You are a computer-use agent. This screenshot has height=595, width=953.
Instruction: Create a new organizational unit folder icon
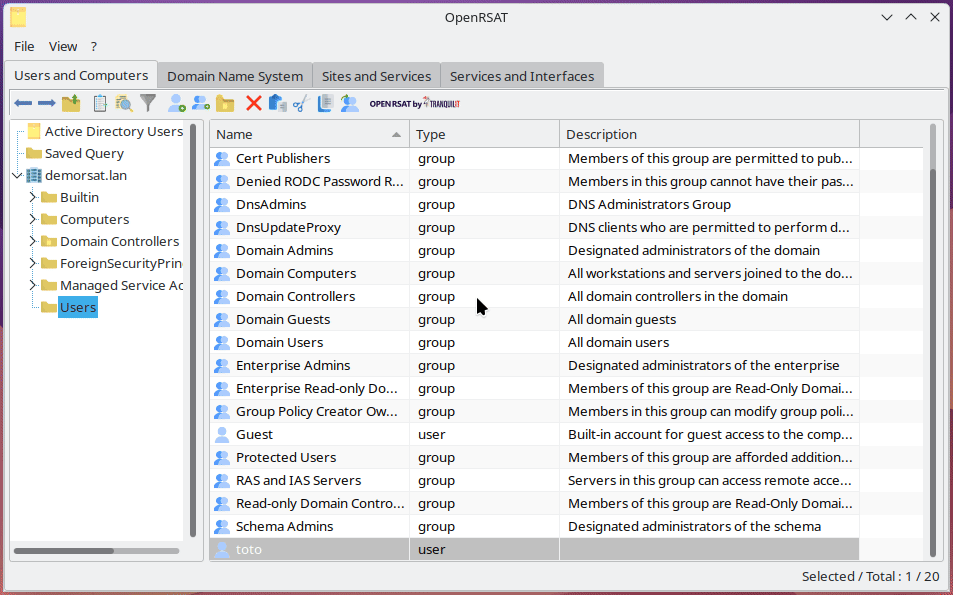point(226,102)
